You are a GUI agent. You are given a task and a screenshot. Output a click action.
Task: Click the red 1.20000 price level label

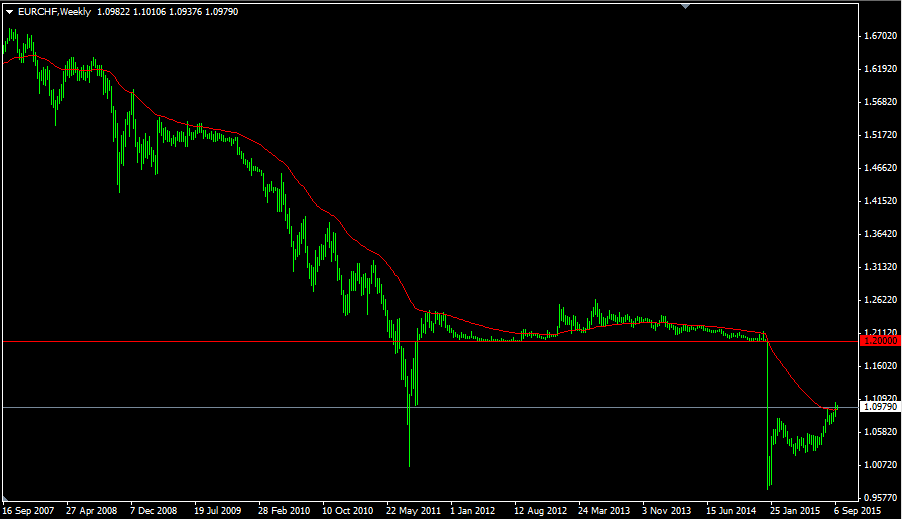pos(881,341)
